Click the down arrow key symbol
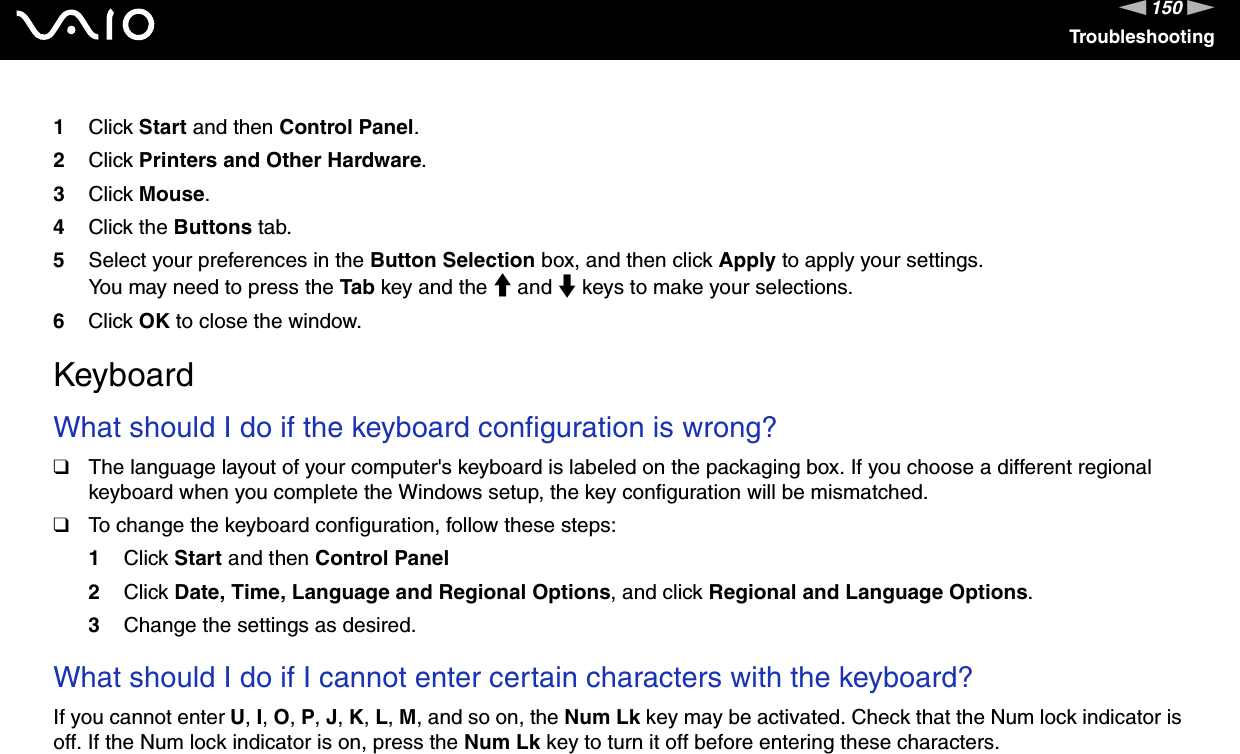 tap(566, 288)
